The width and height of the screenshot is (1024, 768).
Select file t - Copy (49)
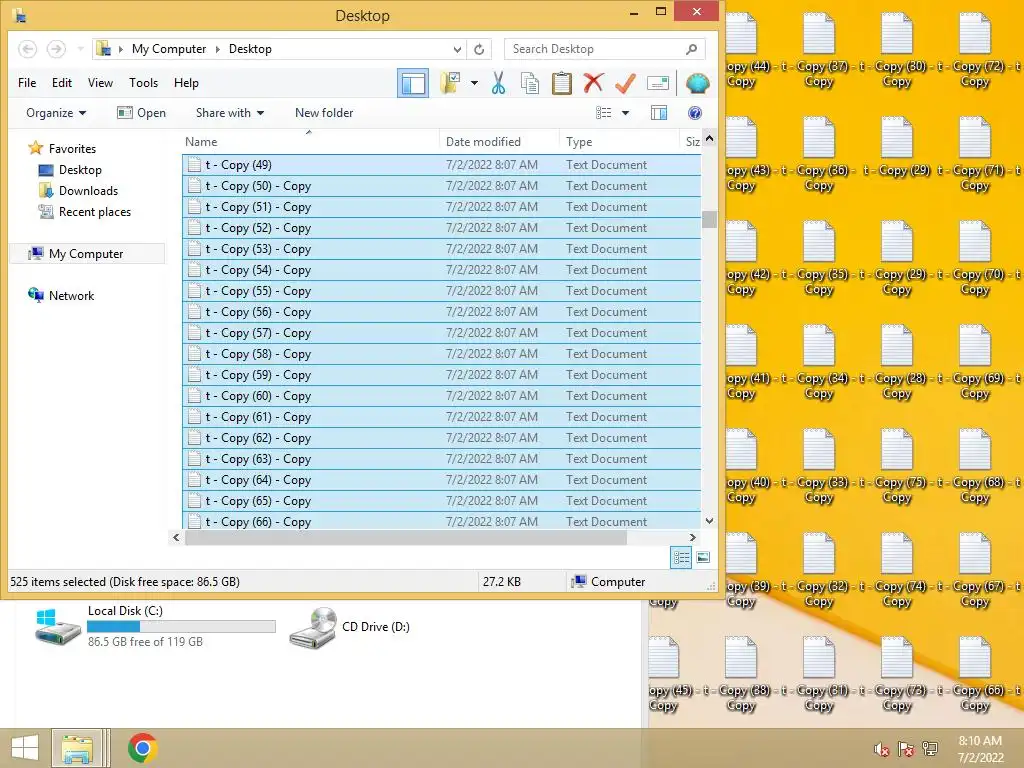(441, 165)
